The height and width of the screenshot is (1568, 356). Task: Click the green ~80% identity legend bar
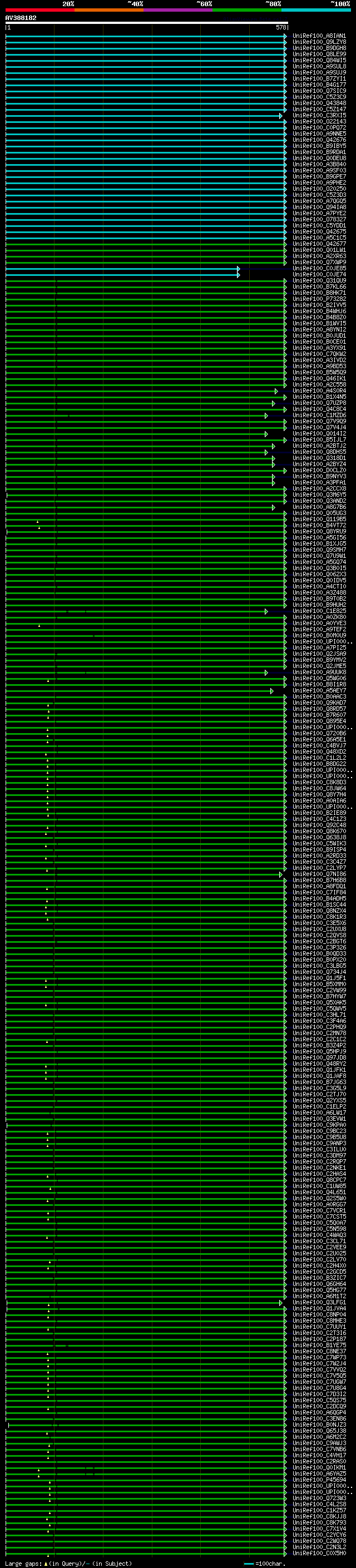click(x=247, y=10)
